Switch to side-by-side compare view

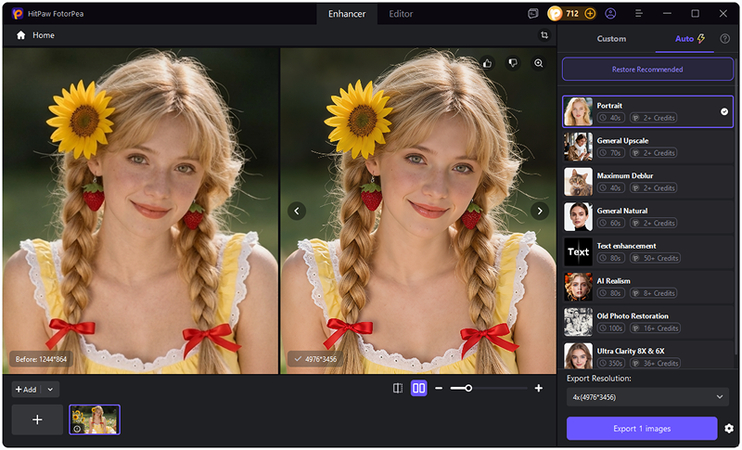click(x=419, y=388)
